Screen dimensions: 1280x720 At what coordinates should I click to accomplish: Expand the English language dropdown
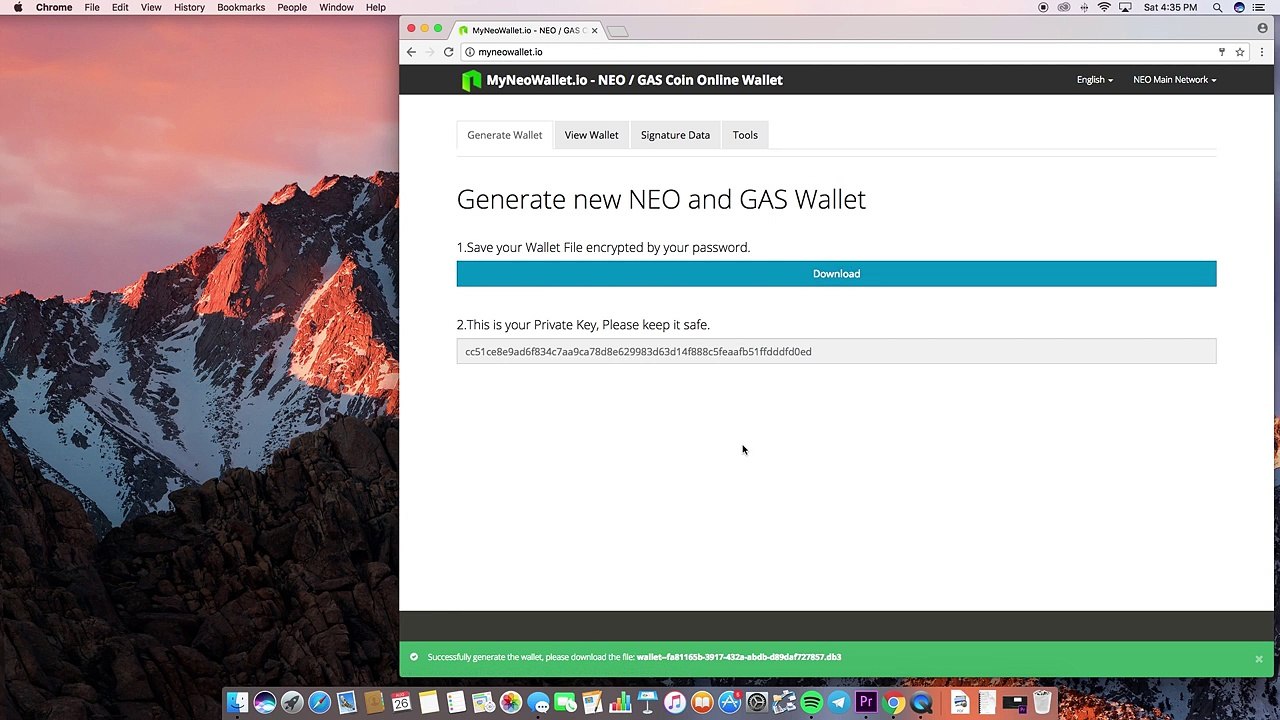pos(1095,80)
